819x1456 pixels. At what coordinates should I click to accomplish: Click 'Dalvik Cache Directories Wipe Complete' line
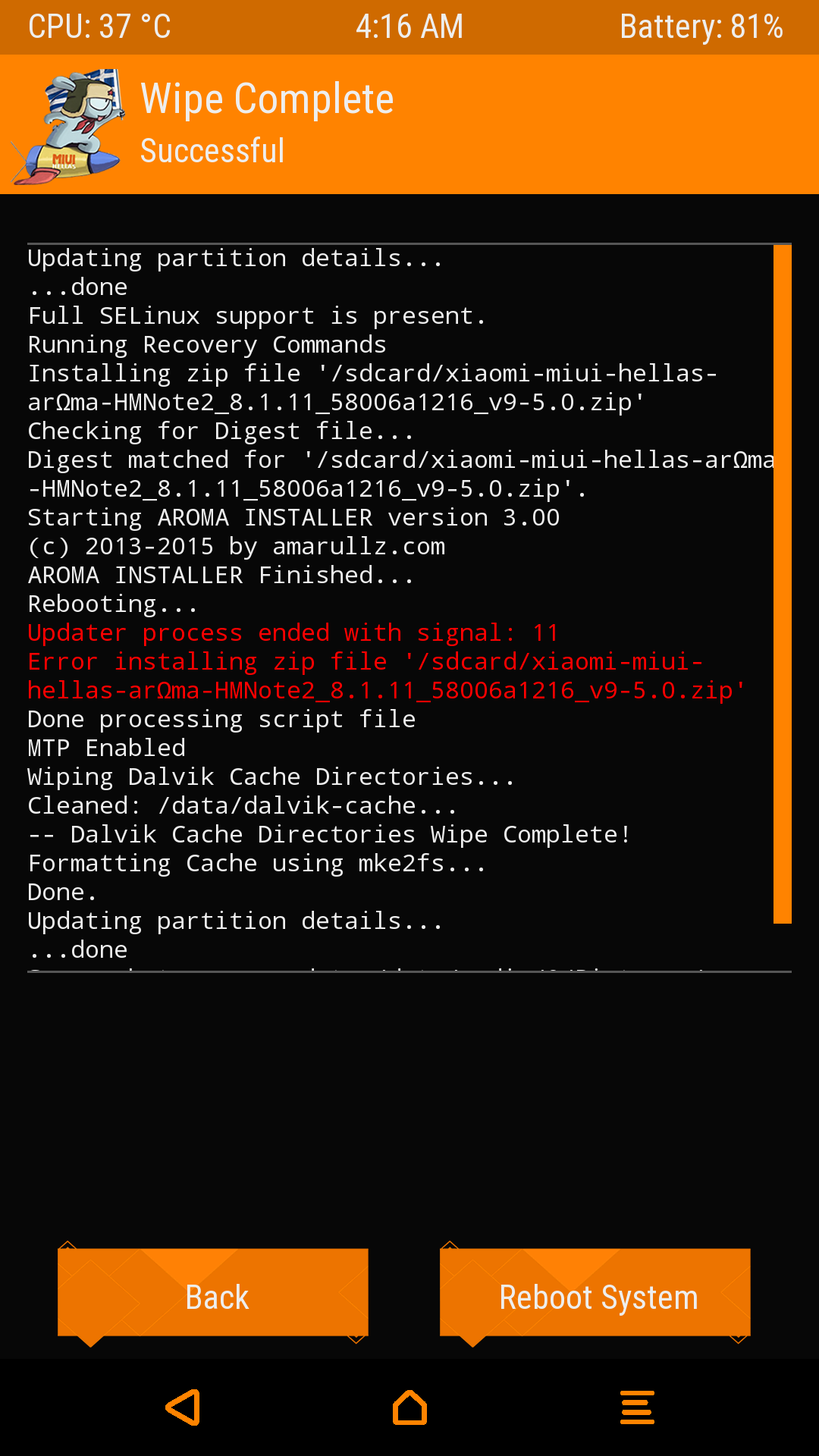point(329,835)
